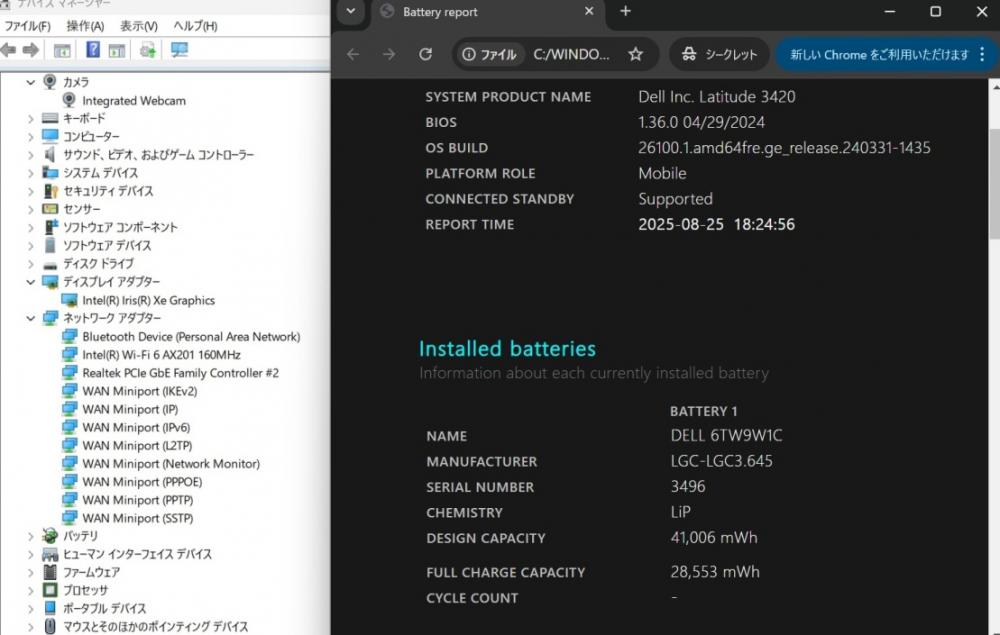Select WAN Miniport (IKEv2) entry
Image resolution: width=1000 pixels, height=635 pixels.
tap(140, 391)
